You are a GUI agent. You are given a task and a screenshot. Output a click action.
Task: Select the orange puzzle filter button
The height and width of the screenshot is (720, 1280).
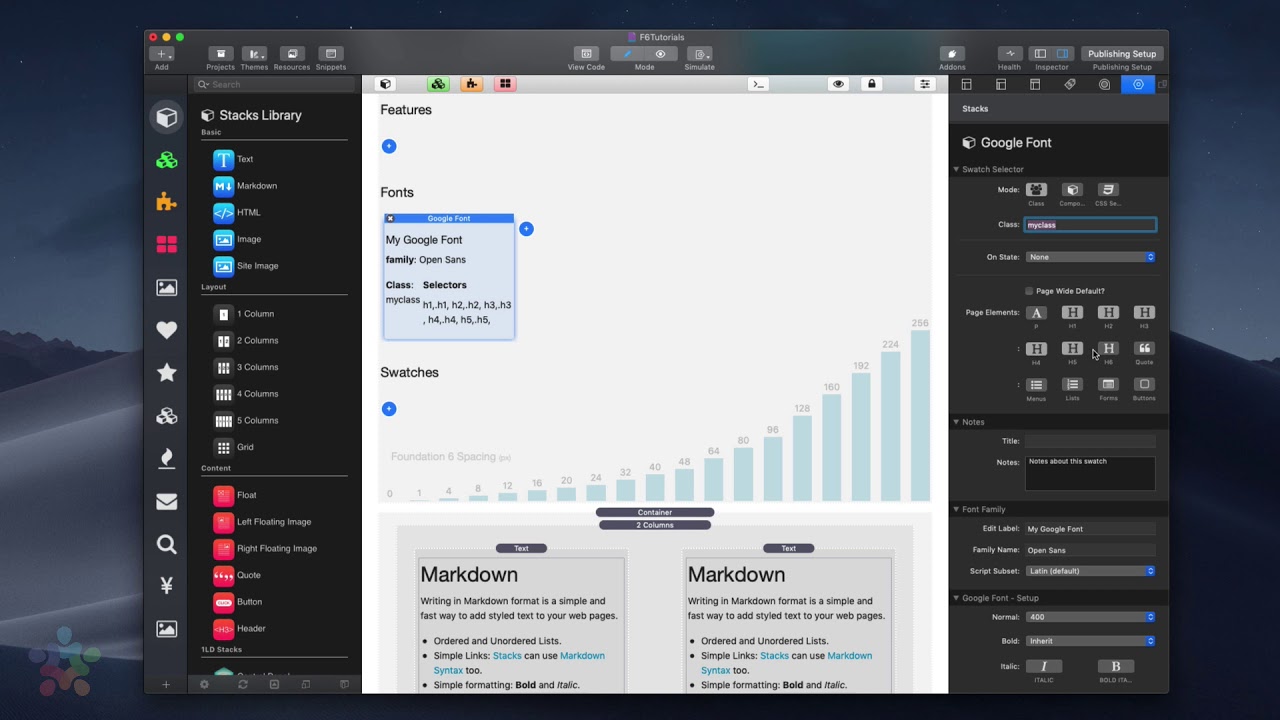471,84
